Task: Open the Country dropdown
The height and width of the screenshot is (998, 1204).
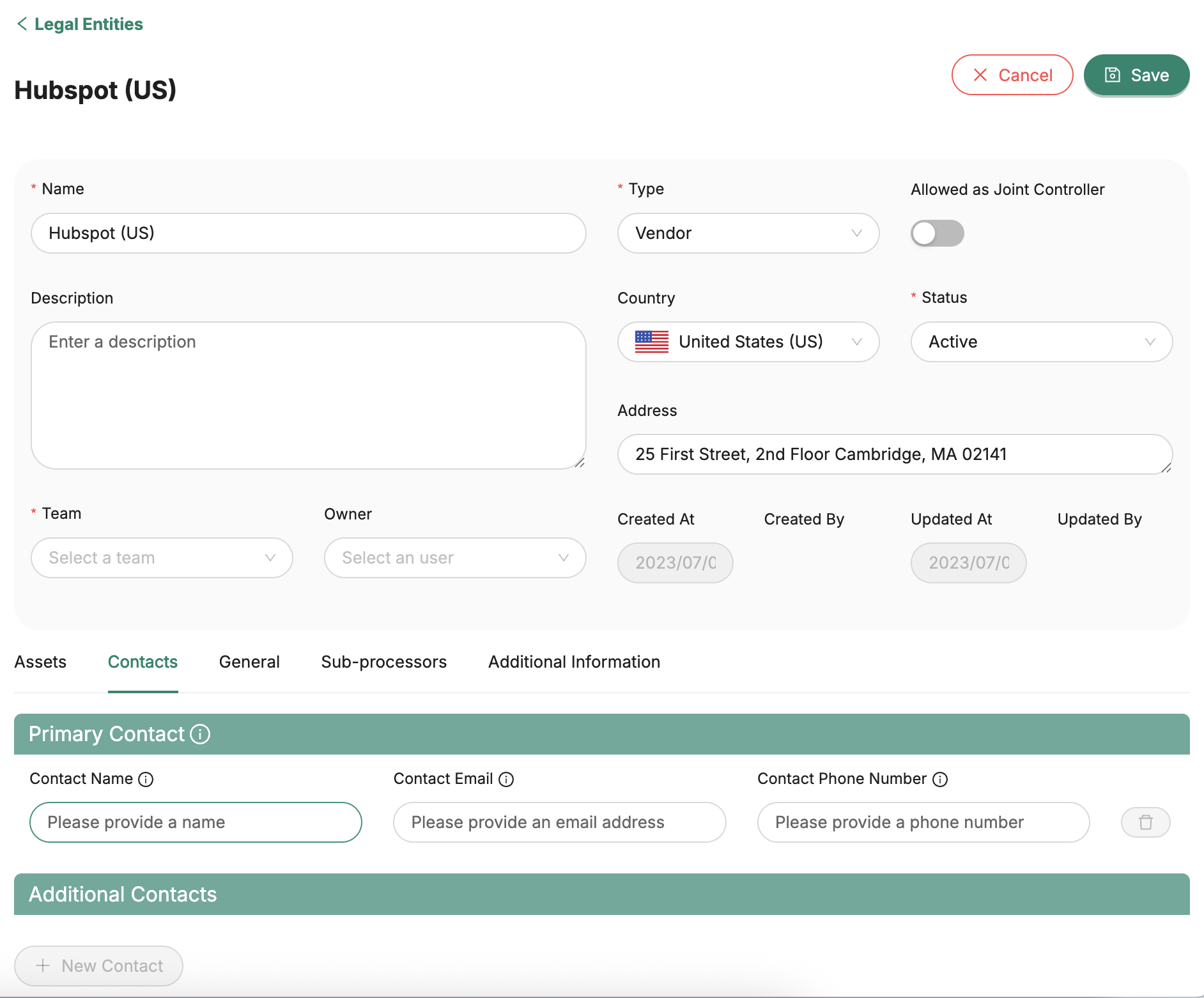Action: (x=748, y=342)
